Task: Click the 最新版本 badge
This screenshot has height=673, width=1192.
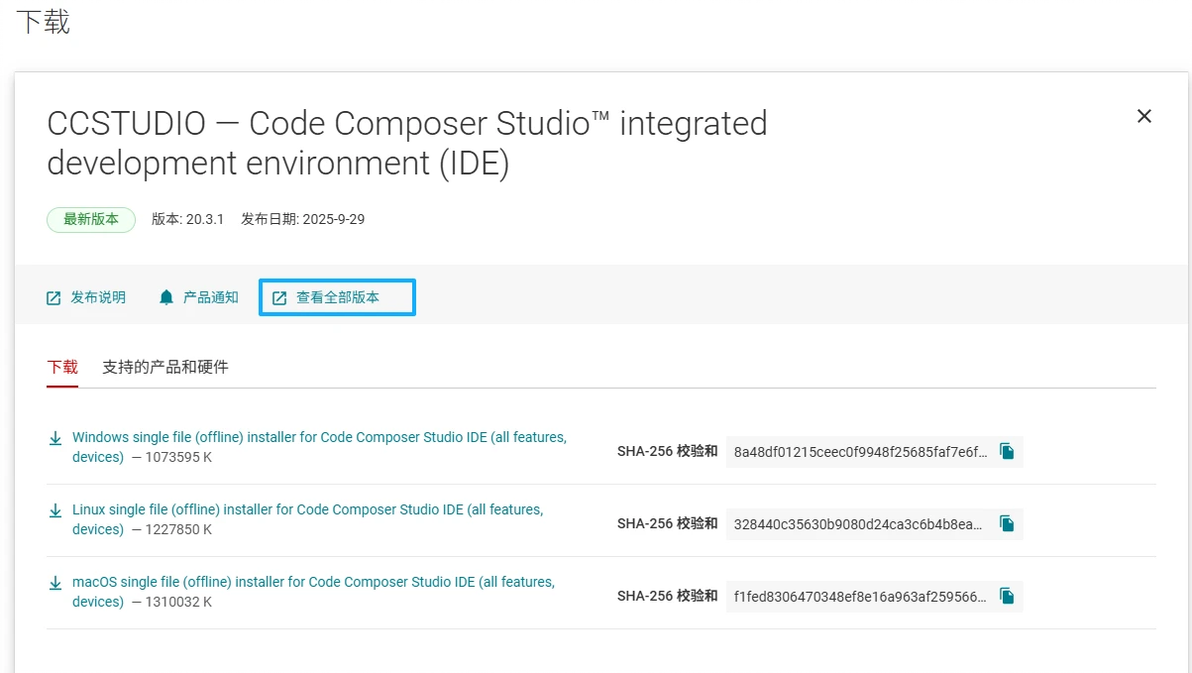Action: (x=91, y=219)
